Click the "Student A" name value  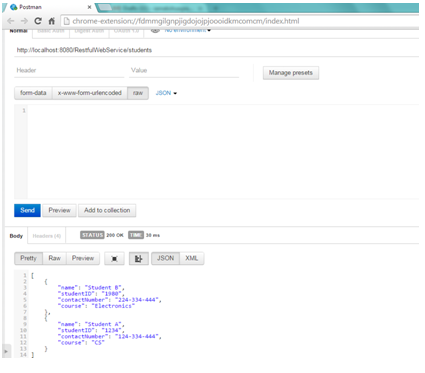104,324
